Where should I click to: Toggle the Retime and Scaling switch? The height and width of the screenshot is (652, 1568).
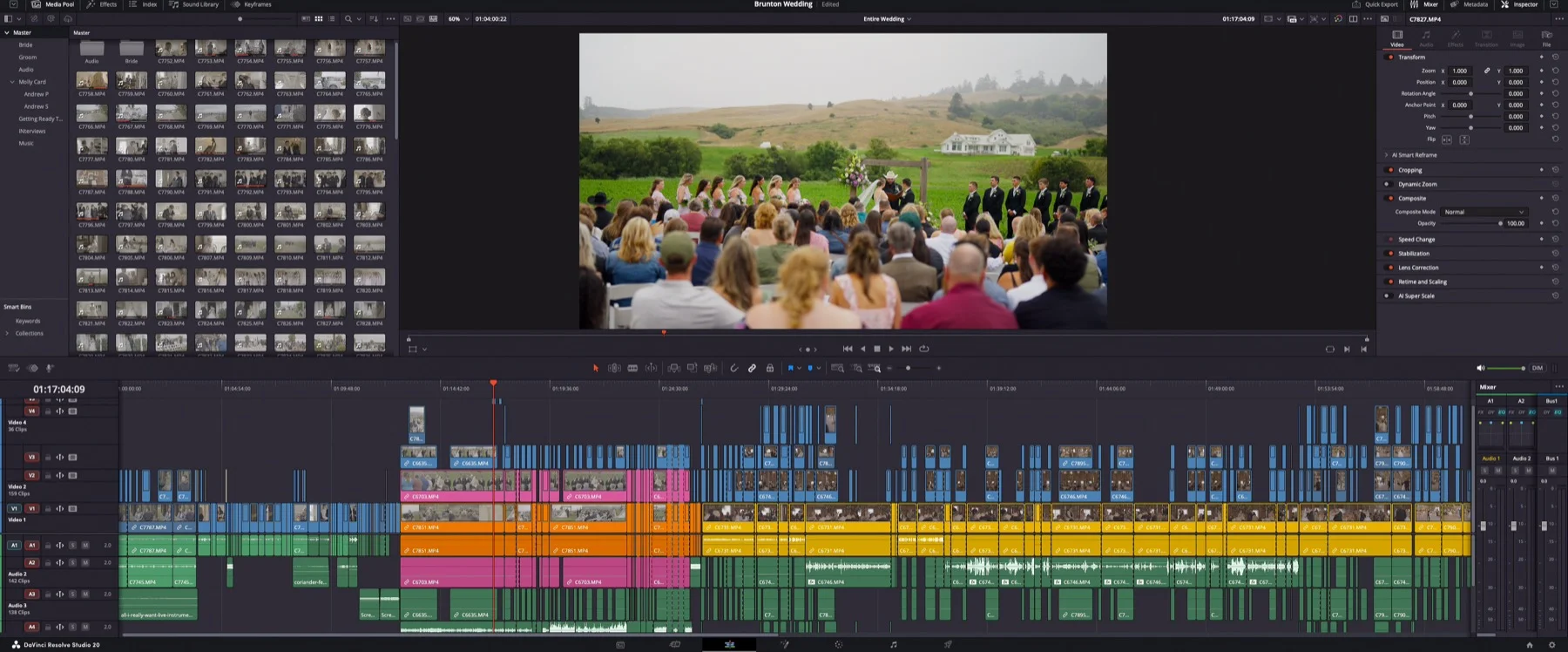[1390, 282]
